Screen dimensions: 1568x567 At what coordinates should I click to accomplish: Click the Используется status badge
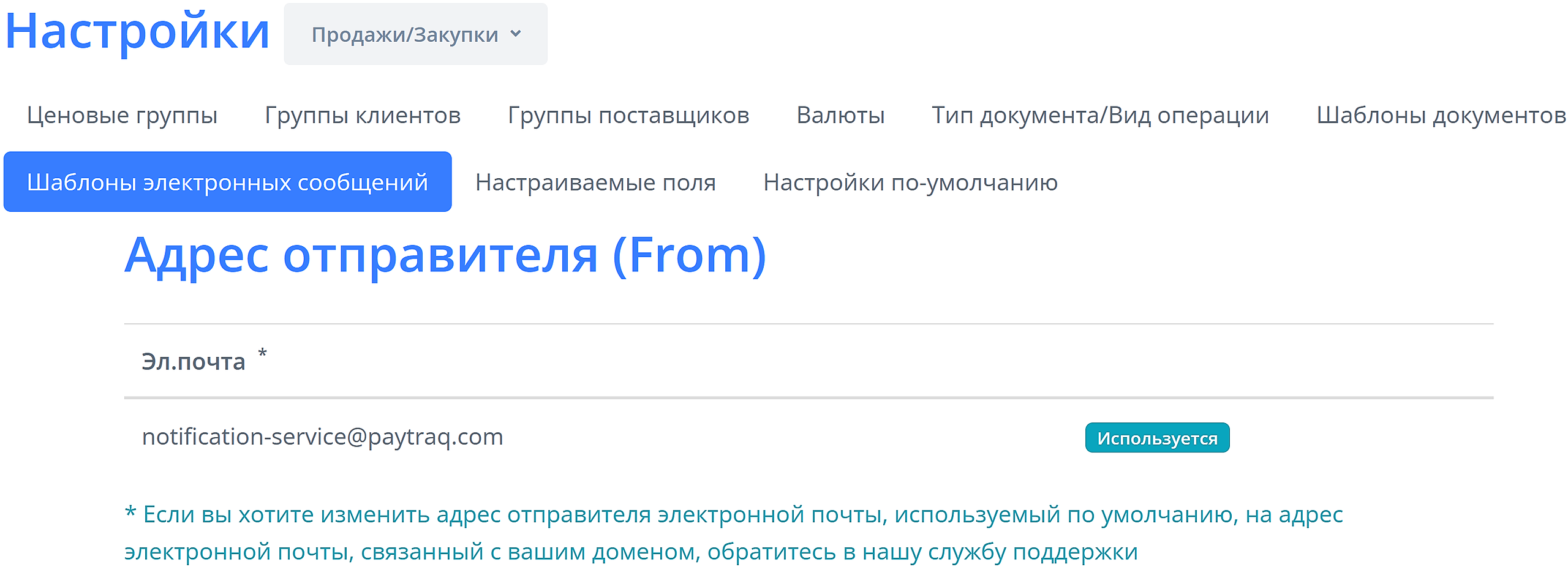click(x=1157, y=438)
